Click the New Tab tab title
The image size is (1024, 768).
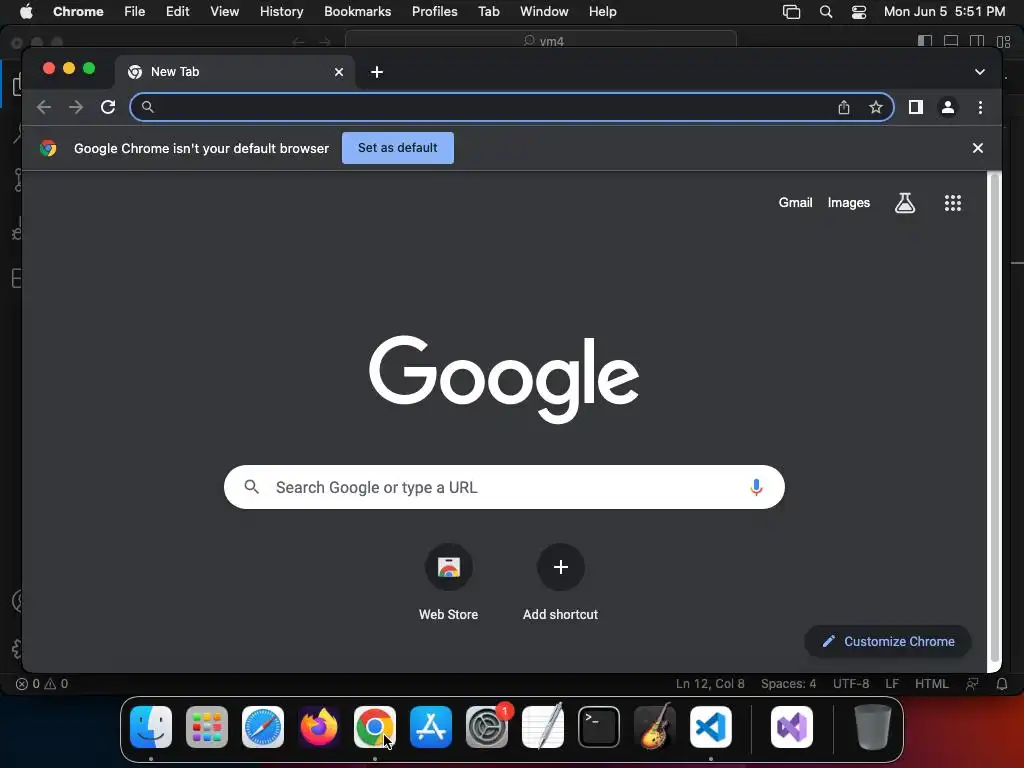coord(175,72)
